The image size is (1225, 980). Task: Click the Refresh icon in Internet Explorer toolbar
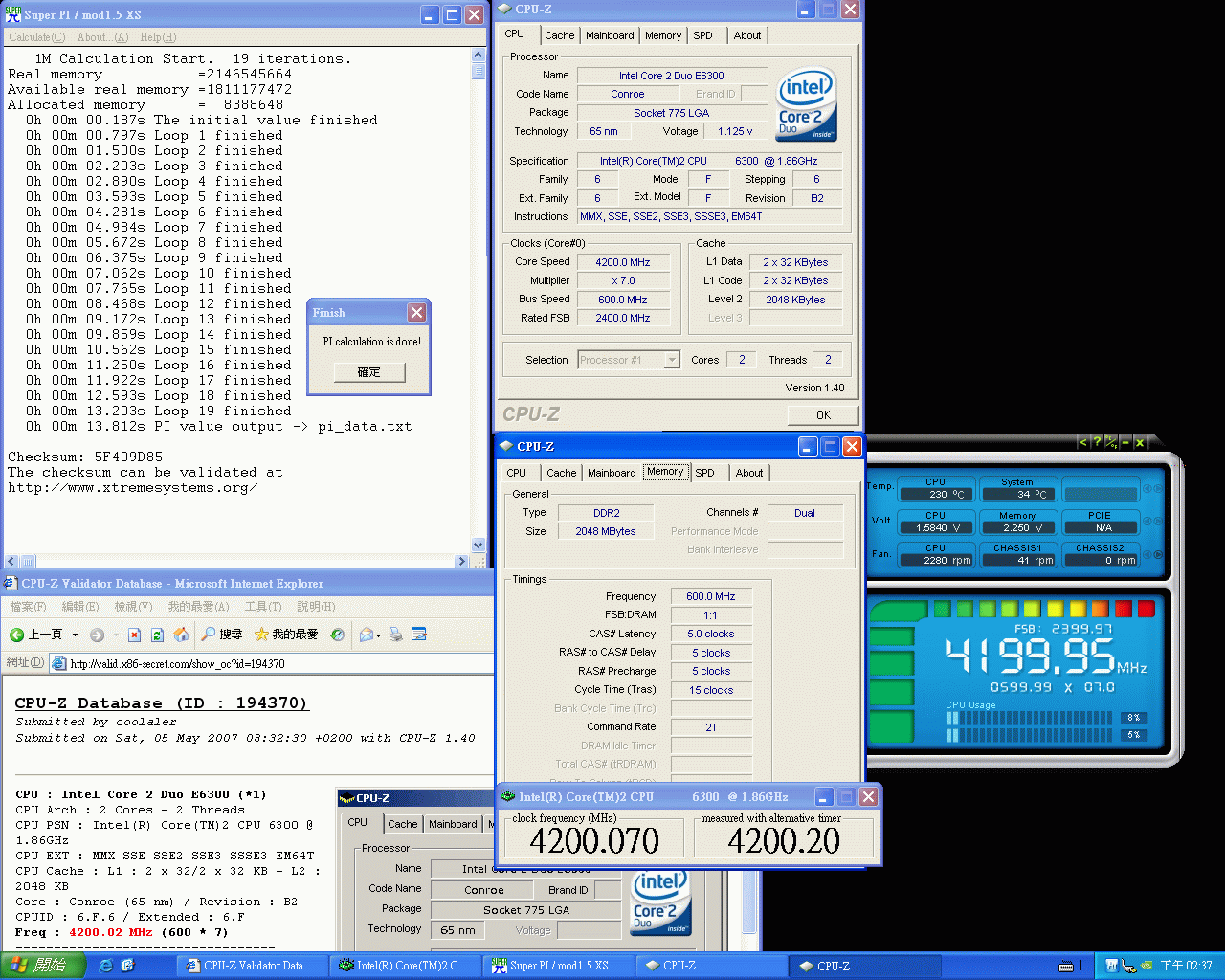point(157,635)
